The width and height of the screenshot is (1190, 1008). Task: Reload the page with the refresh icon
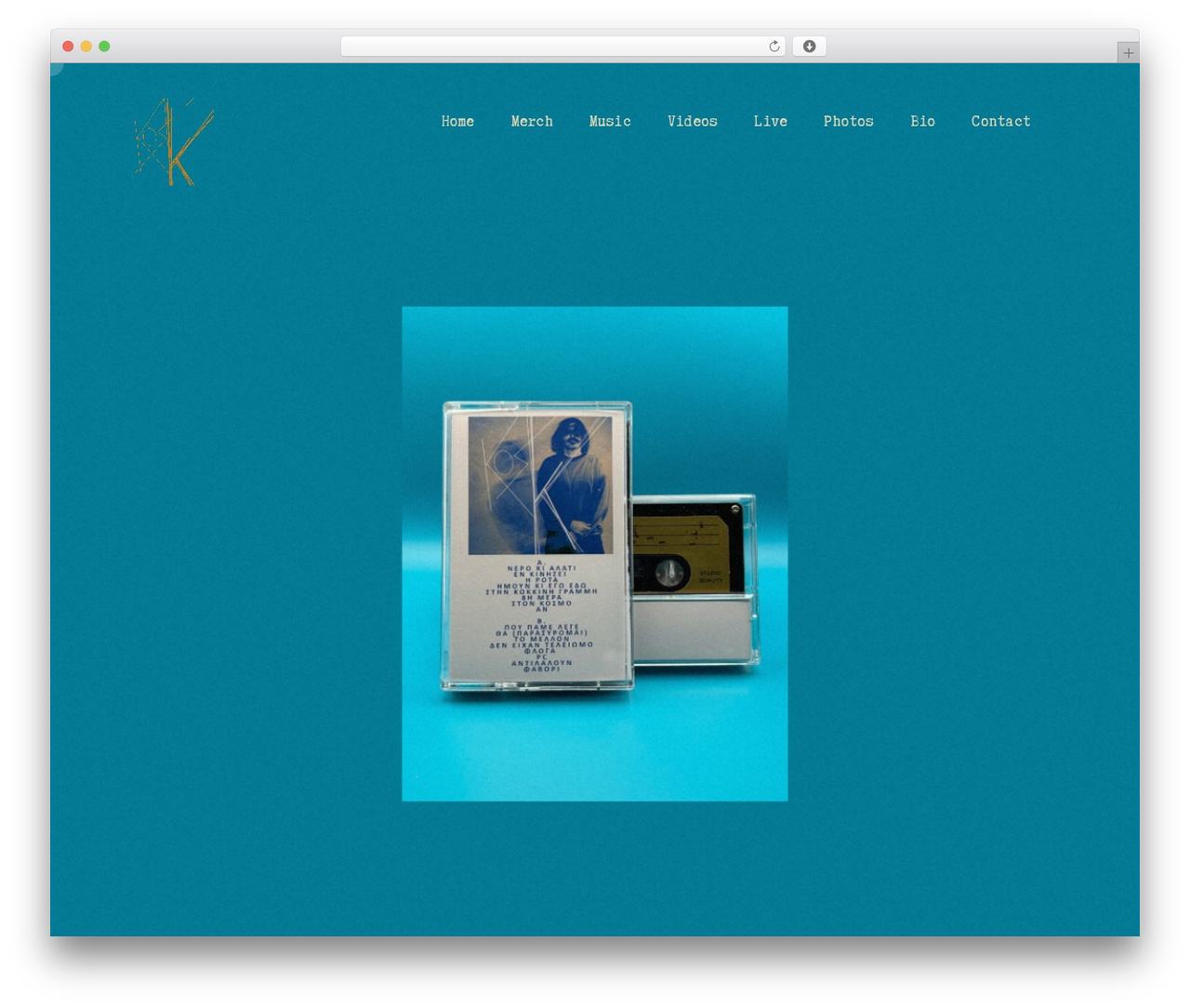(773, 46)
